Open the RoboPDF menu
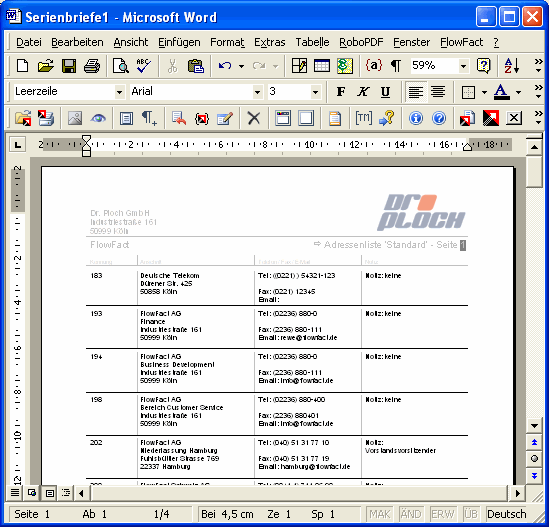The width and height of the screenshot is (549, 527). (x=361, y=42)
